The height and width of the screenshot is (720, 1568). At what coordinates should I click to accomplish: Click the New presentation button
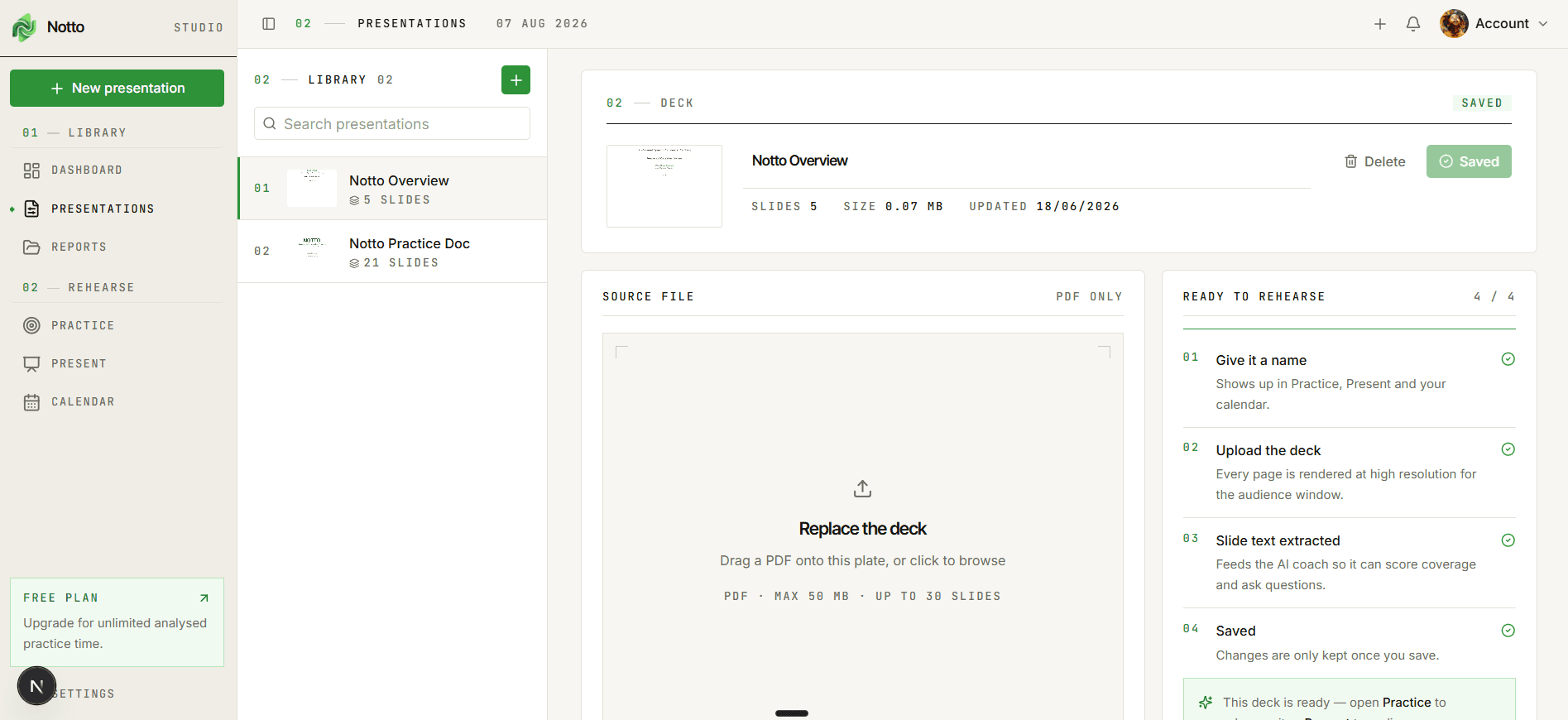point(117,88)
